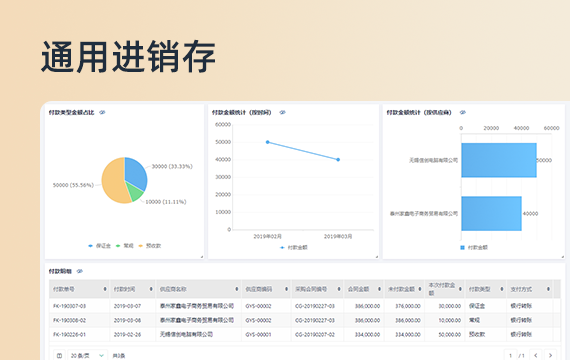Image resolution: width=570 pixels, height=360 pixels.
Task: Click 无锡 supplier name in table's last row
Action: (186, 335)
